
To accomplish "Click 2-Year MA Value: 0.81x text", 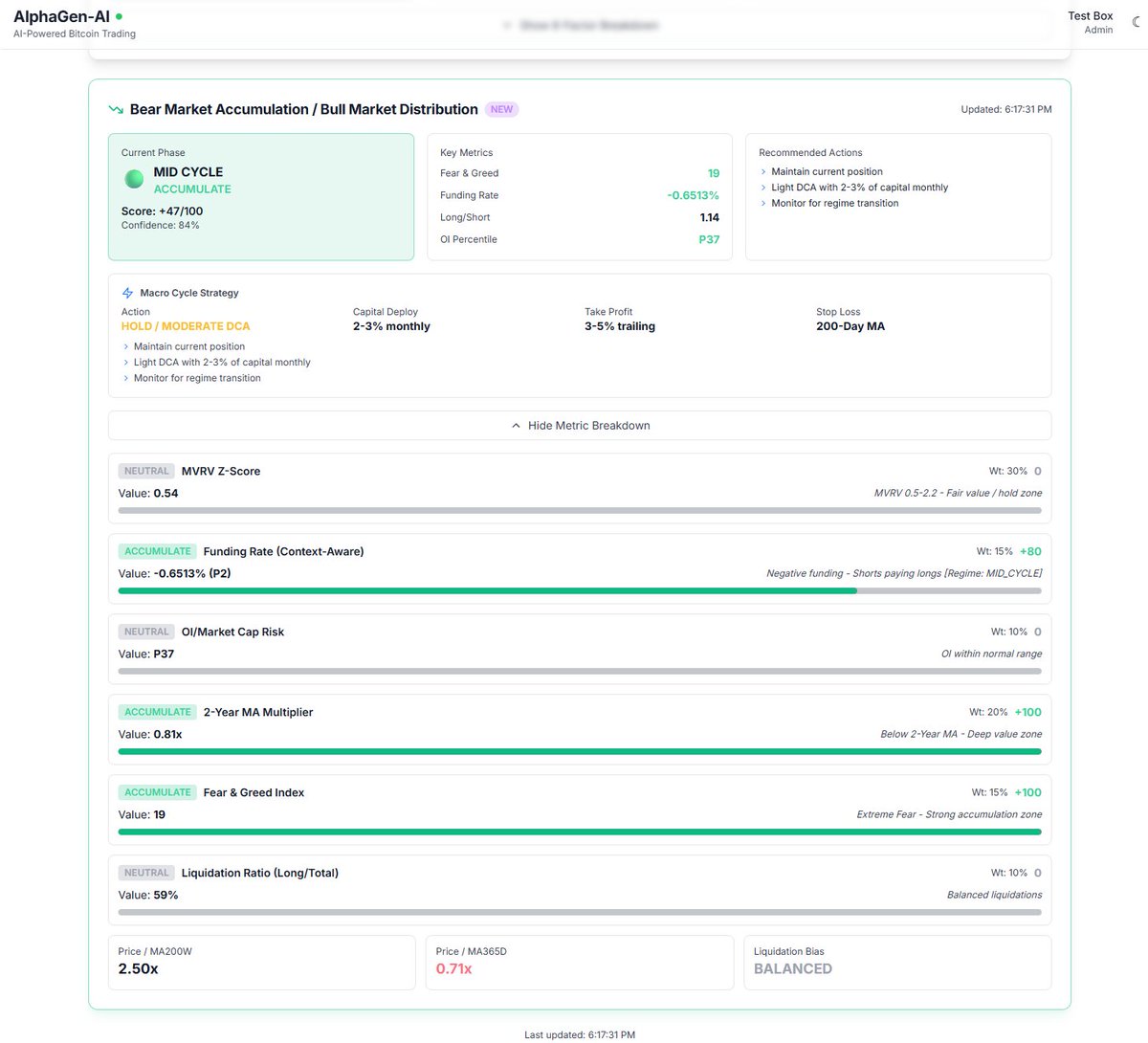I will click(150, 735).
